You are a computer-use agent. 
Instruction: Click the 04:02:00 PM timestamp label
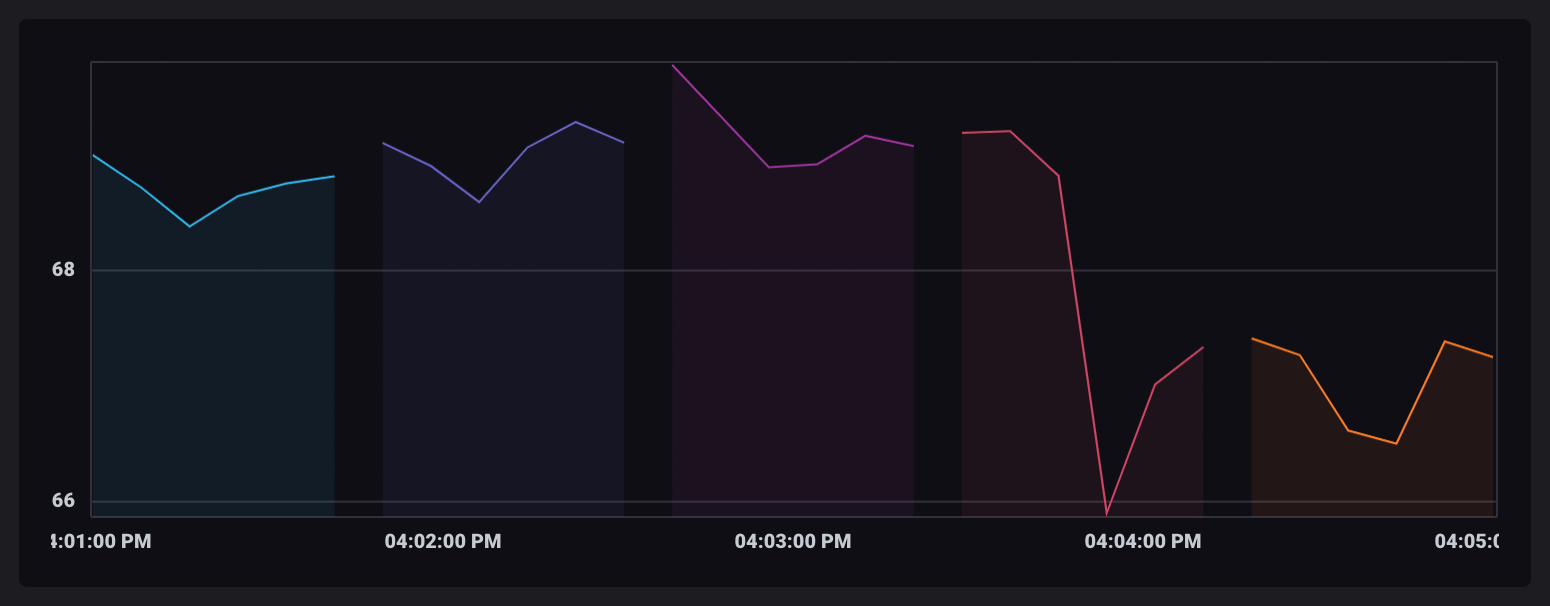[443, 541]
